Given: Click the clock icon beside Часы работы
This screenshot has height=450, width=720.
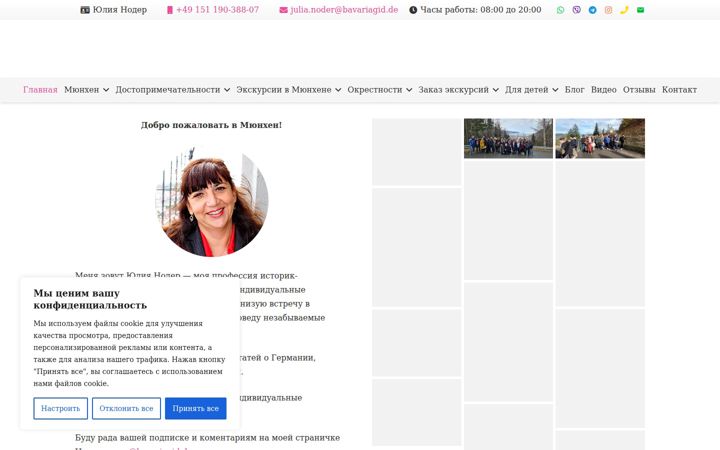Looking at the screenshot, I should [413, 10].
